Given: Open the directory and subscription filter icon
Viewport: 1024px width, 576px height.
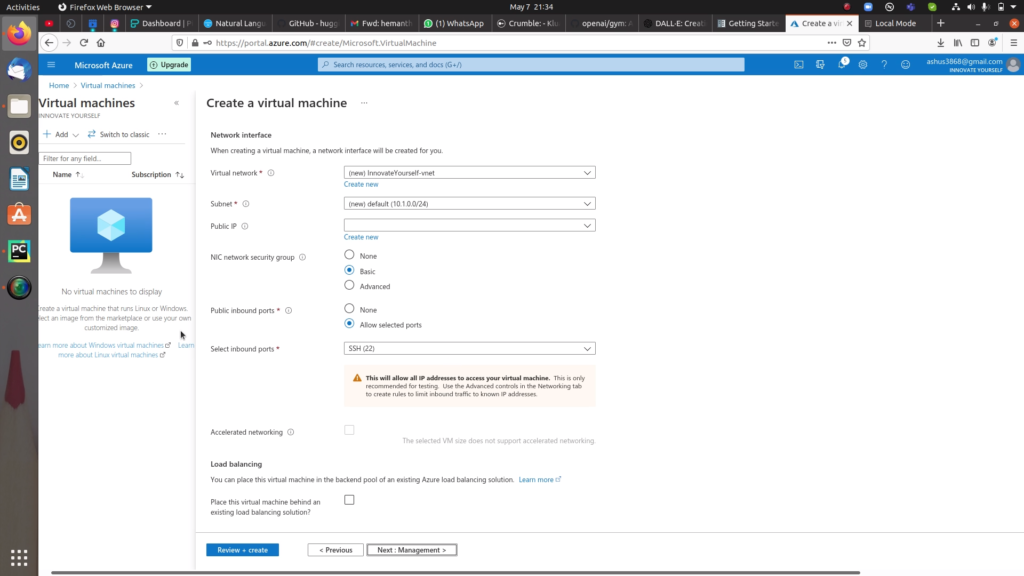Looking at the screenshot, I should 821,64.
